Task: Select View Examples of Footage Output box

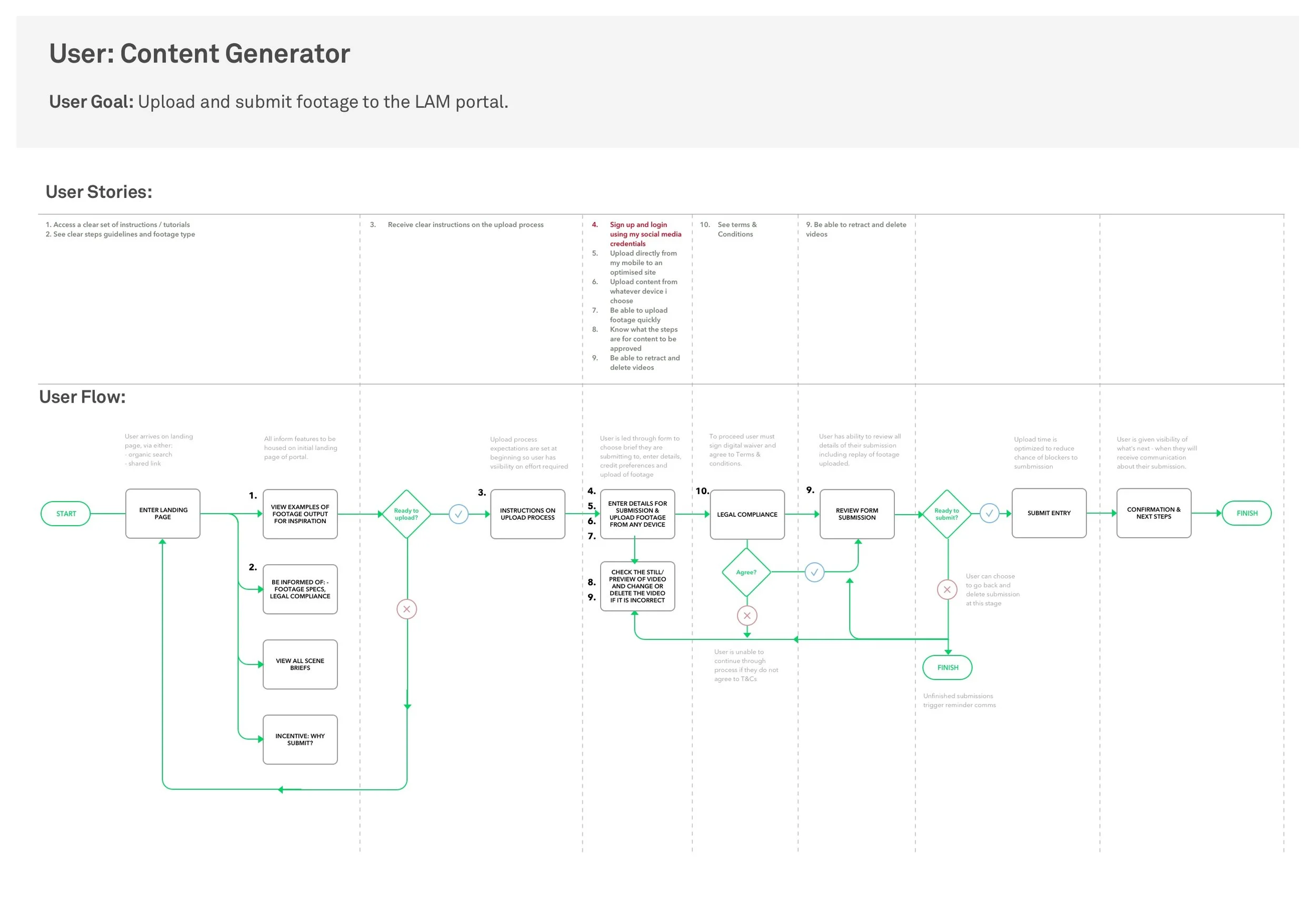Action: coord(300,514)
